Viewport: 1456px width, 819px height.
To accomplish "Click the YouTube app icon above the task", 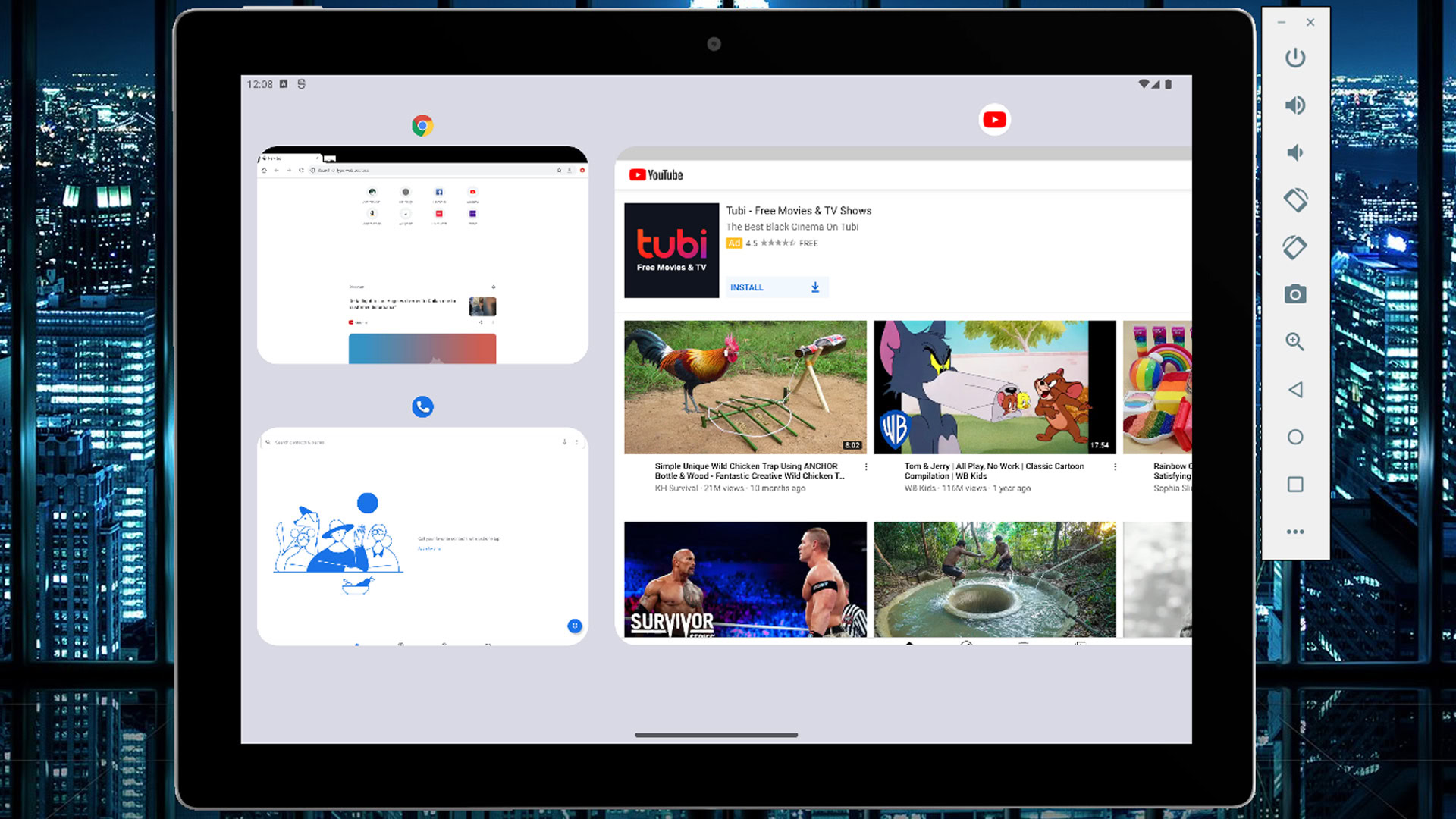I will click(994, 120).
